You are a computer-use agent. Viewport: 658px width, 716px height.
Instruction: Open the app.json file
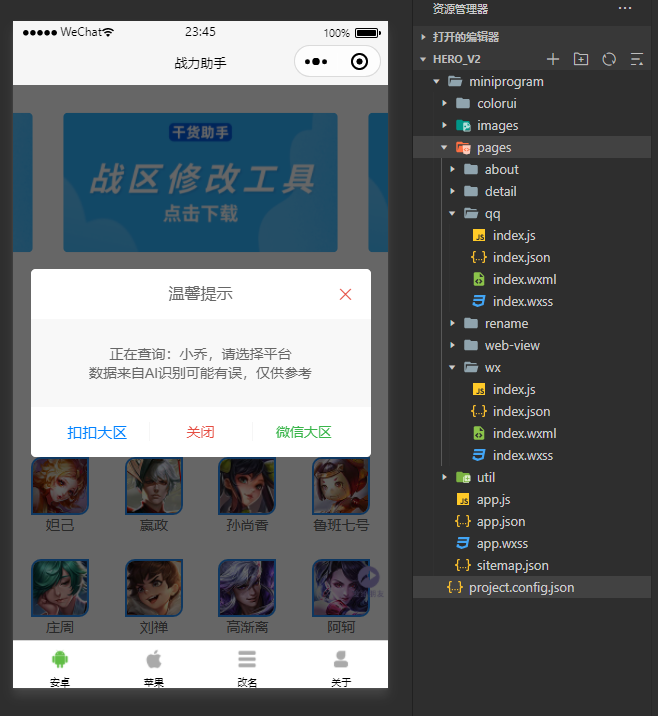(532, 521)
